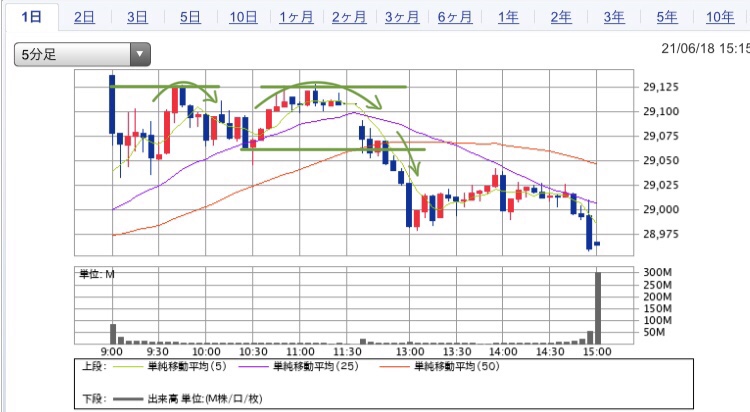Select the 1日 chart tab
750x412 pixels.
click(32, 17)
